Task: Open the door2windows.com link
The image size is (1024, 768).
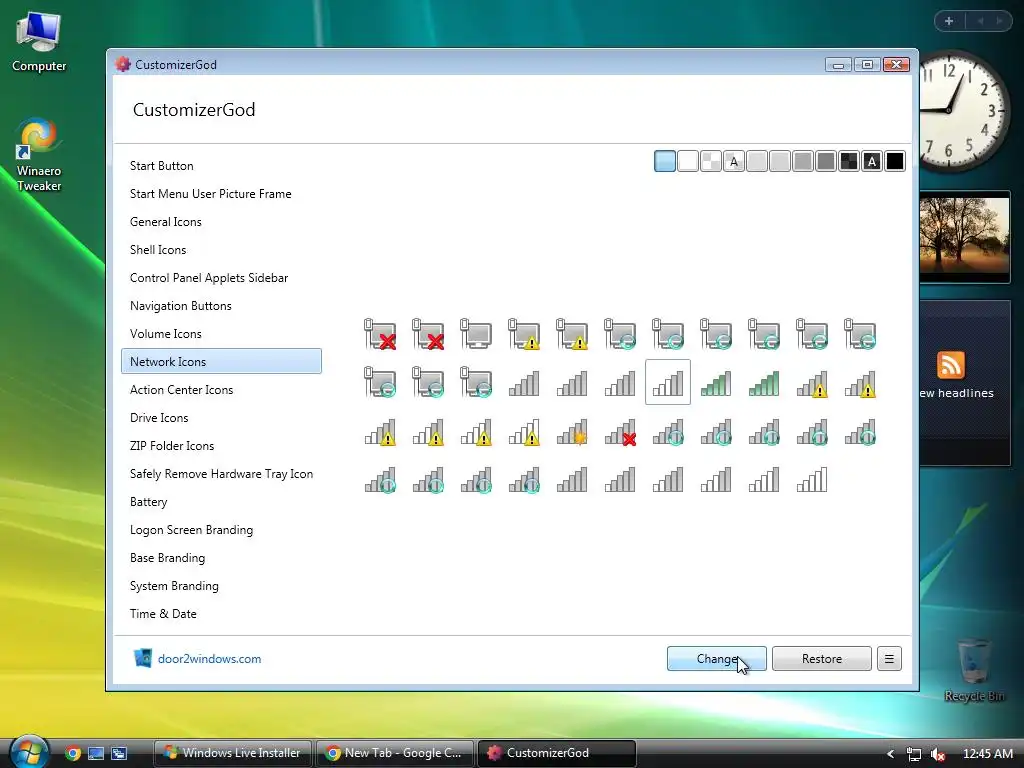Action: click(x=210, y=659)
